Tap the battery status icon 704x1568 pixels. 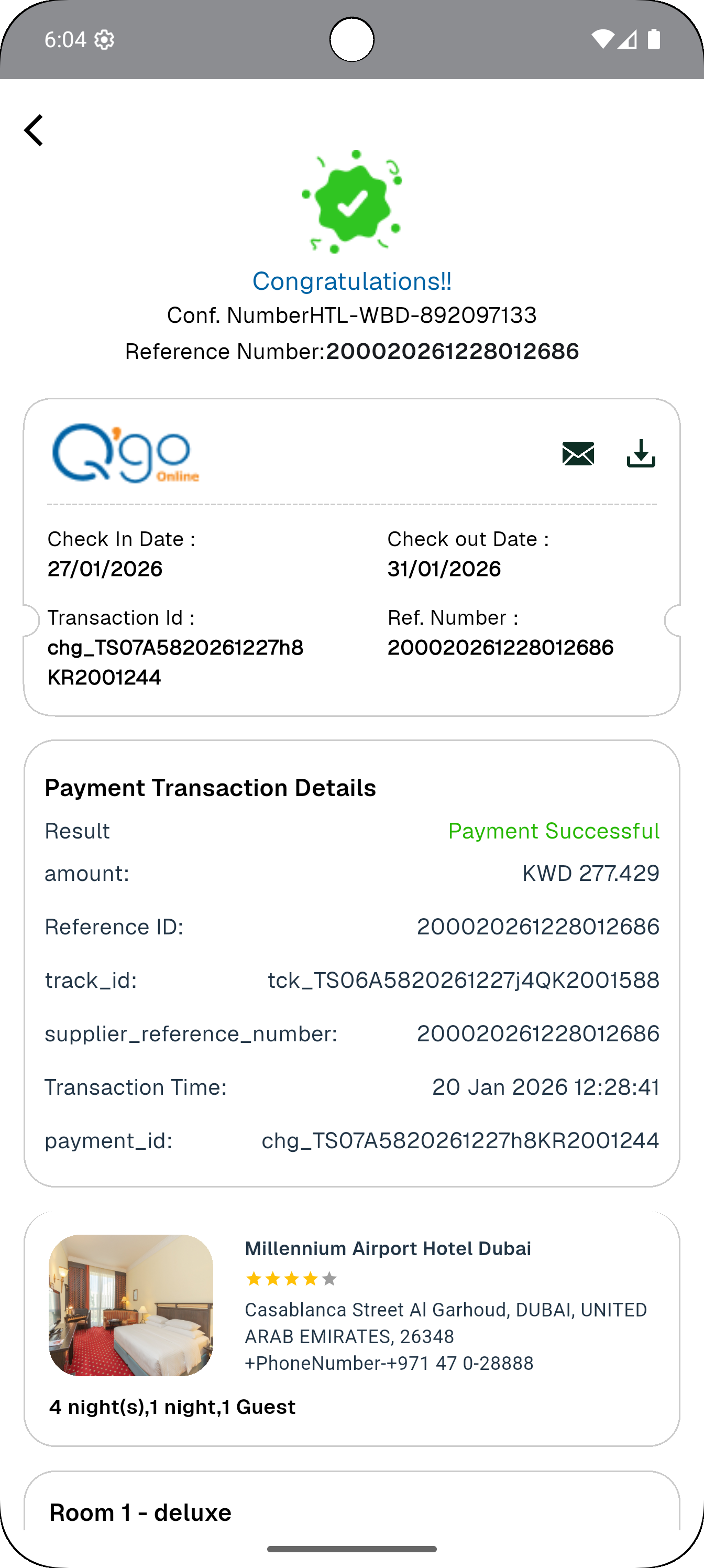tap(654, 39)
